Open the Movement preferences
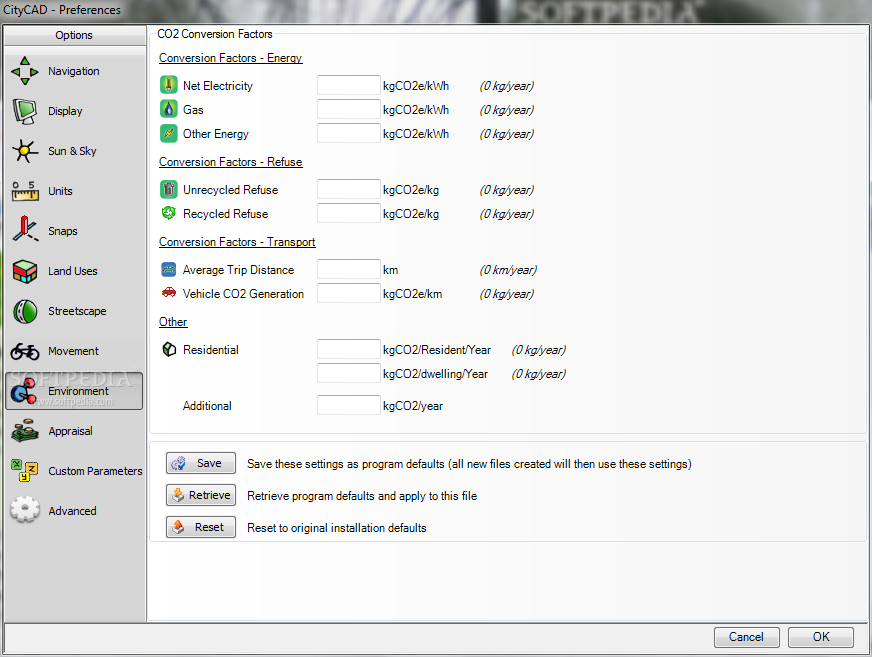This screenshot has width=872, height=657. point(73,351)
